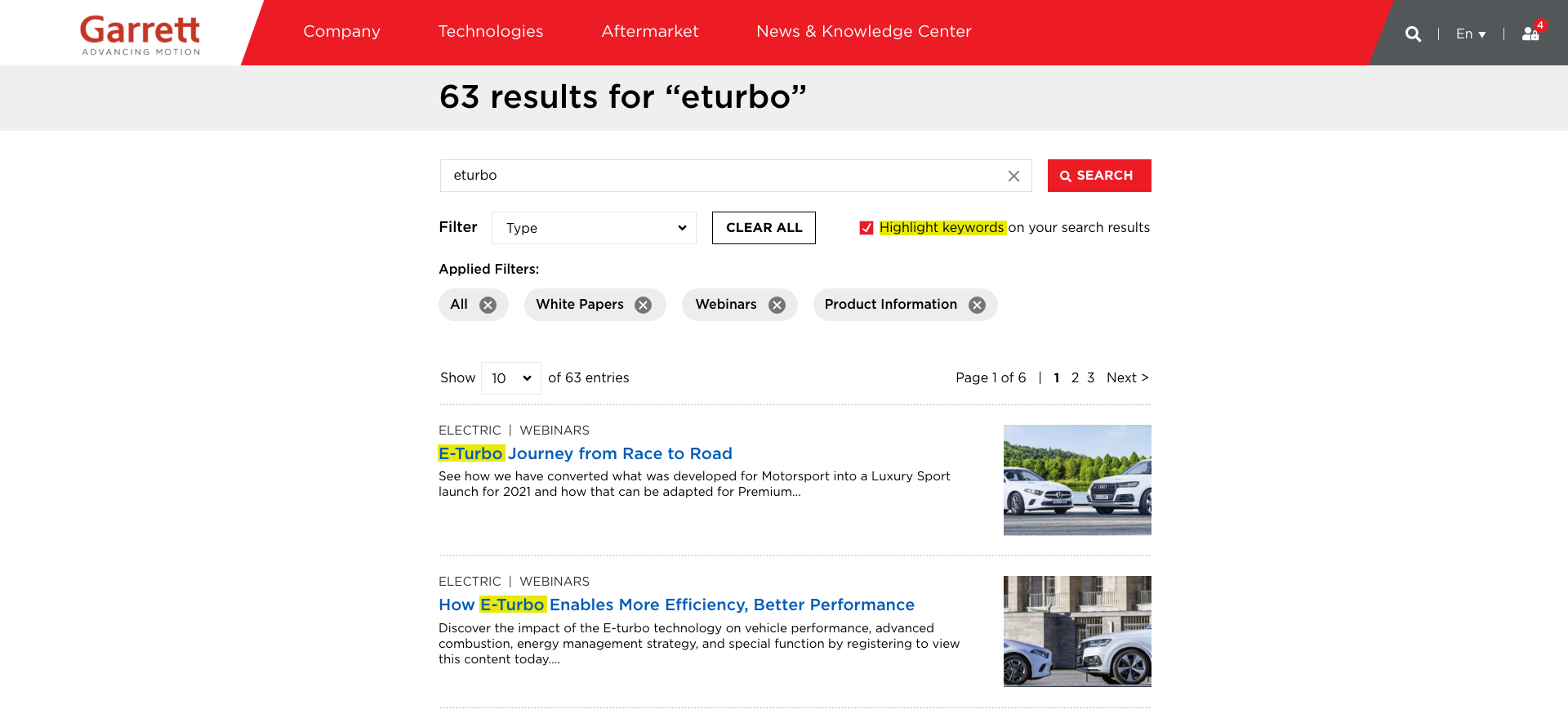Open the Show entries count dropdown
1568x714 pixels.
point(511,378)
